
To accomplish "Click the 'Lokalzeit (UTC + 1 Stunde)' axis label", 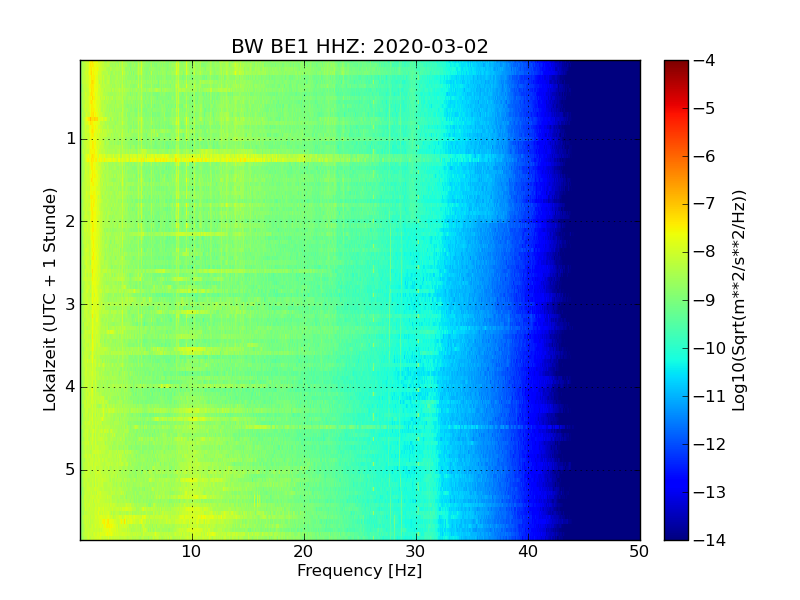I will 49,300.
